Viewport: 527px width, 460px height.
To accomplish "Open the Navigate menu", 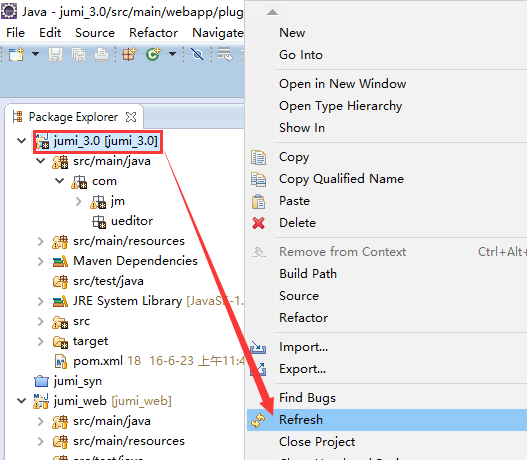I will tap(218, 33).
